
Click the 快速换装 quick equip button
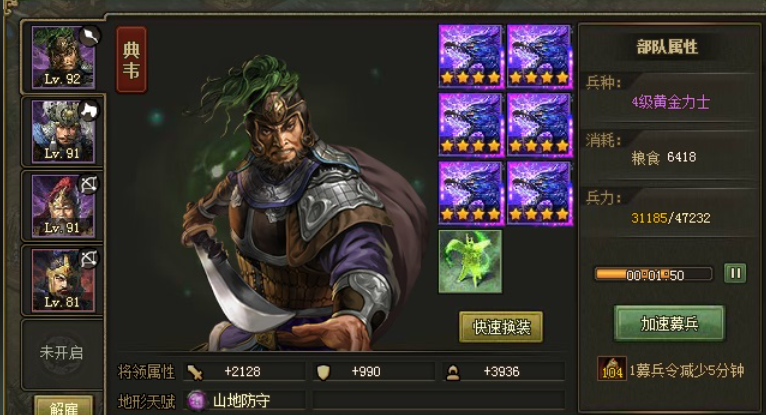501,327
